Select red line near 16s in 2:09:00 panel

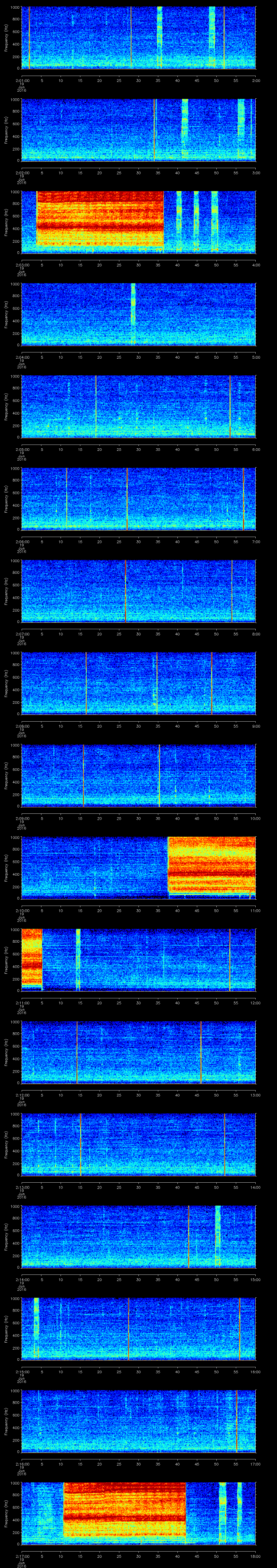point(83,775)
